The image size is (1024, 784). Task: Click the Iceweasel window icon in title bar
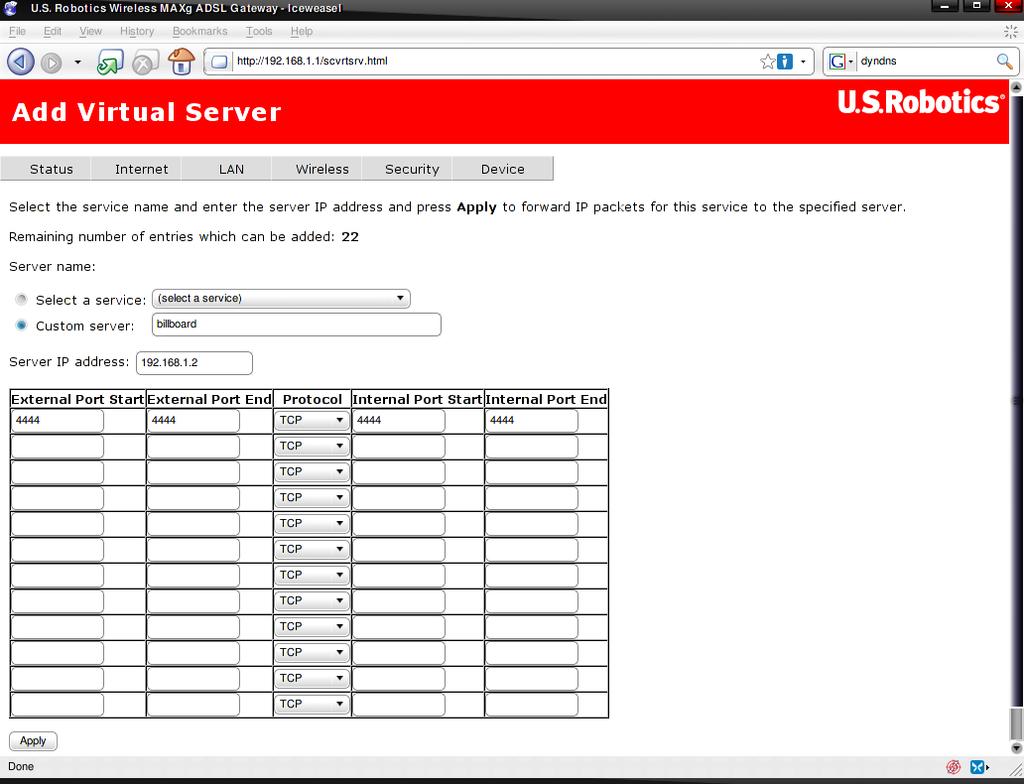tap(10, 8)
